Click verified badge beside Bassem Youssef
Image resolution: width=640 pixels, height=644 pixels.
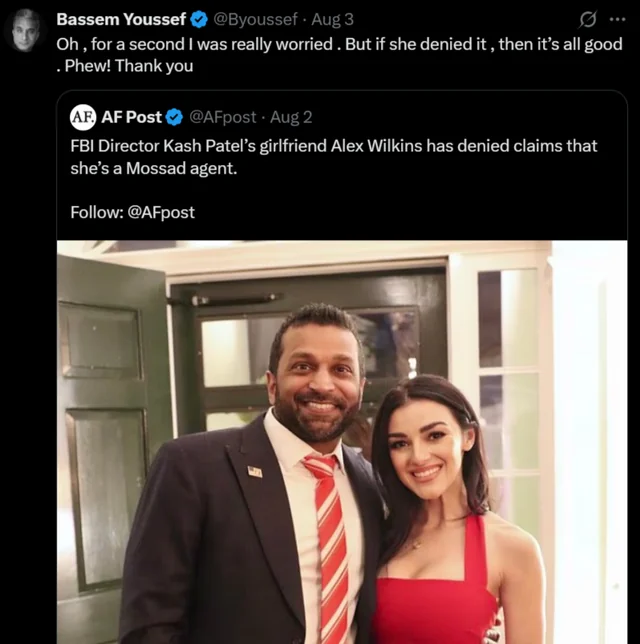click(x=199, y=19)
